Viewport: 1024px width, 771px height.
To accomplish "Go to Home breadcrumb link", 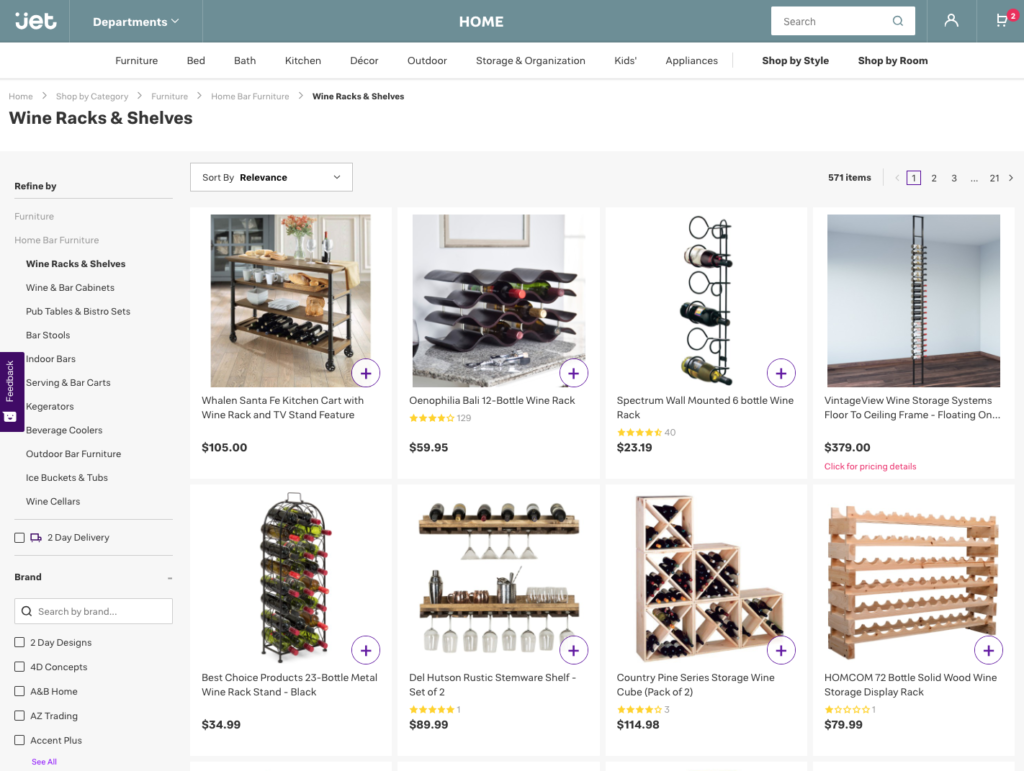I will (20, 96).
